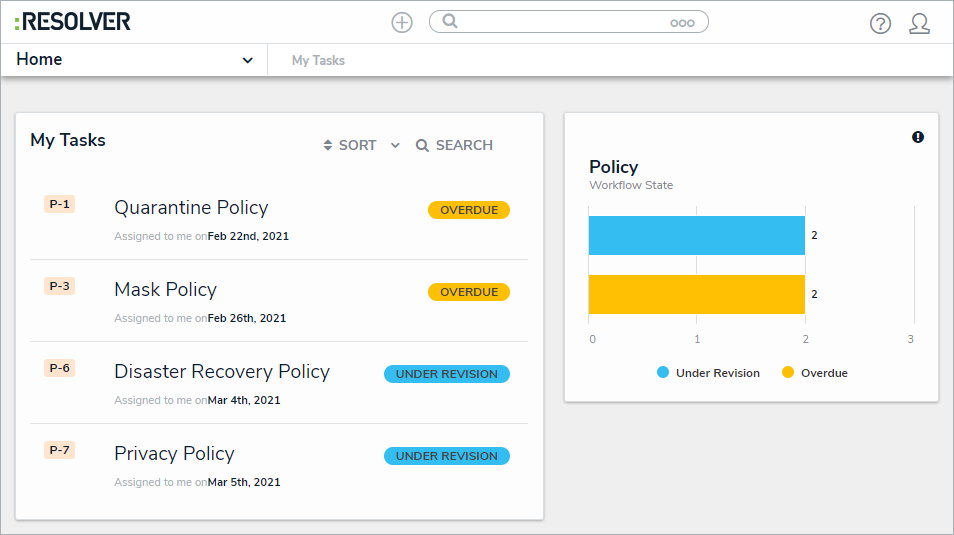Open advanced search options ellipsis
Screen dimensions: 954x535
(682, 23)
